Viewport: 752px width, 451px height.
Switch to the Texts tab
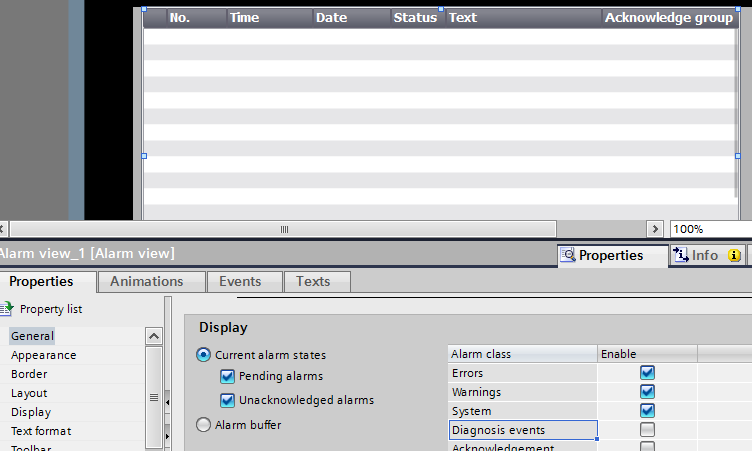coord(317,282)
